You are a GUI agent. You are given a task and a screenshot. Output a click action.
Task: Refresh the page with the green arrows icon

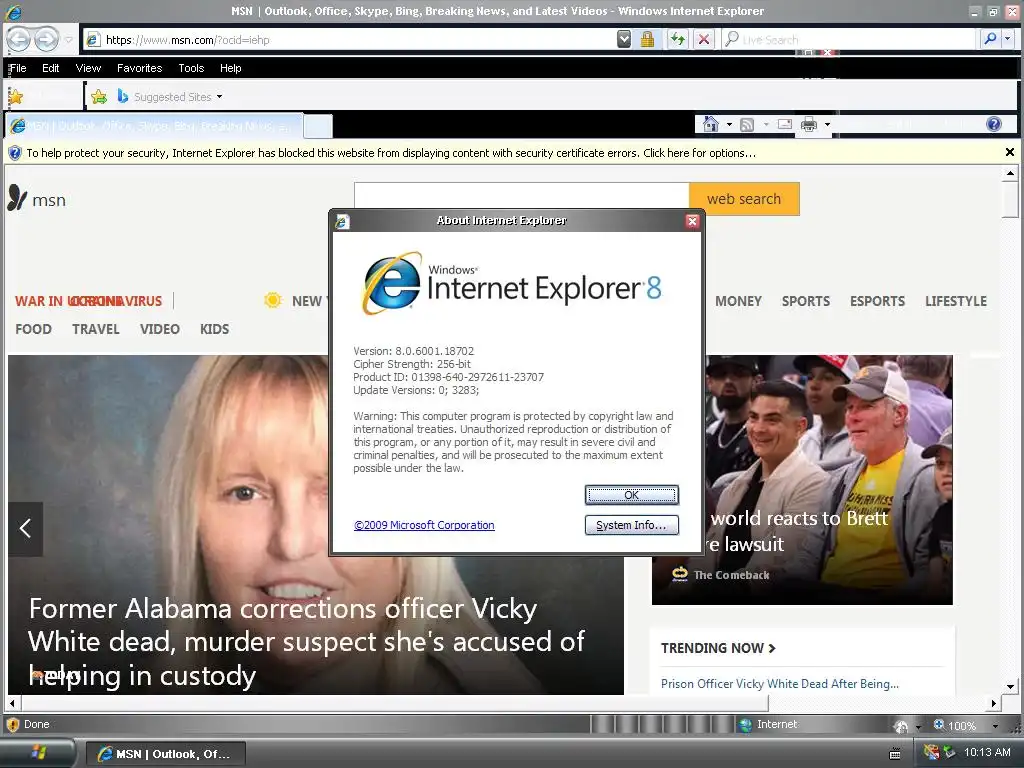click(x=678, y=40)
